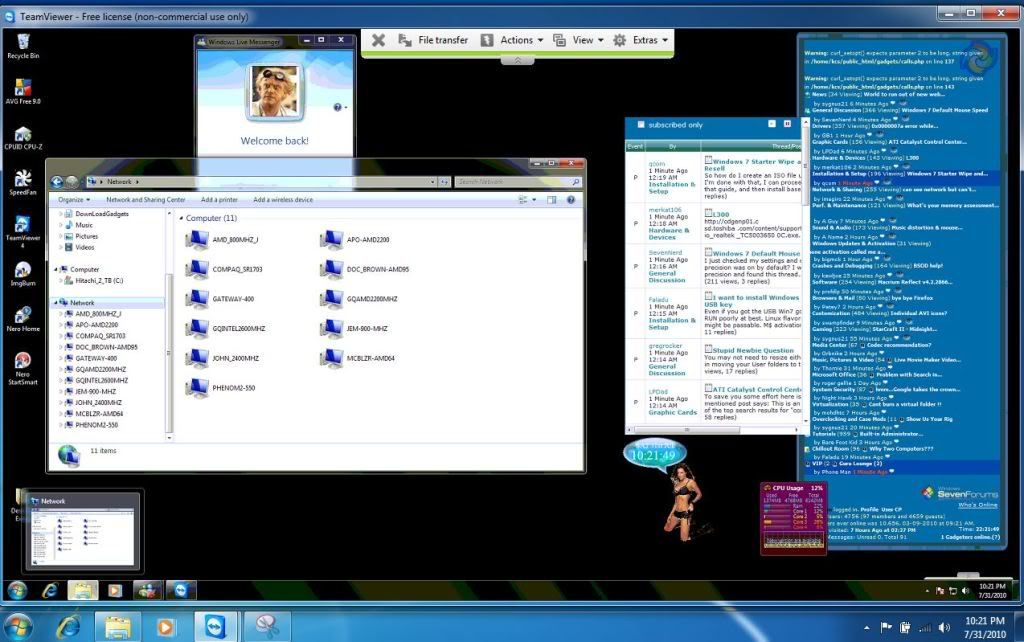Click Add a printer in the Explorer toolbar
This screenshot has height=642, width=1024.
click(219, 200)
